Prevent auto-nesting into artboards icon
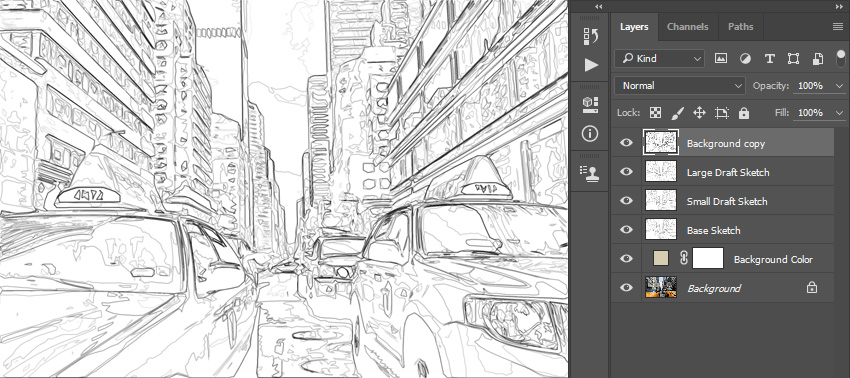This screenshot has width=850, height=378. (x=722, y=113)
